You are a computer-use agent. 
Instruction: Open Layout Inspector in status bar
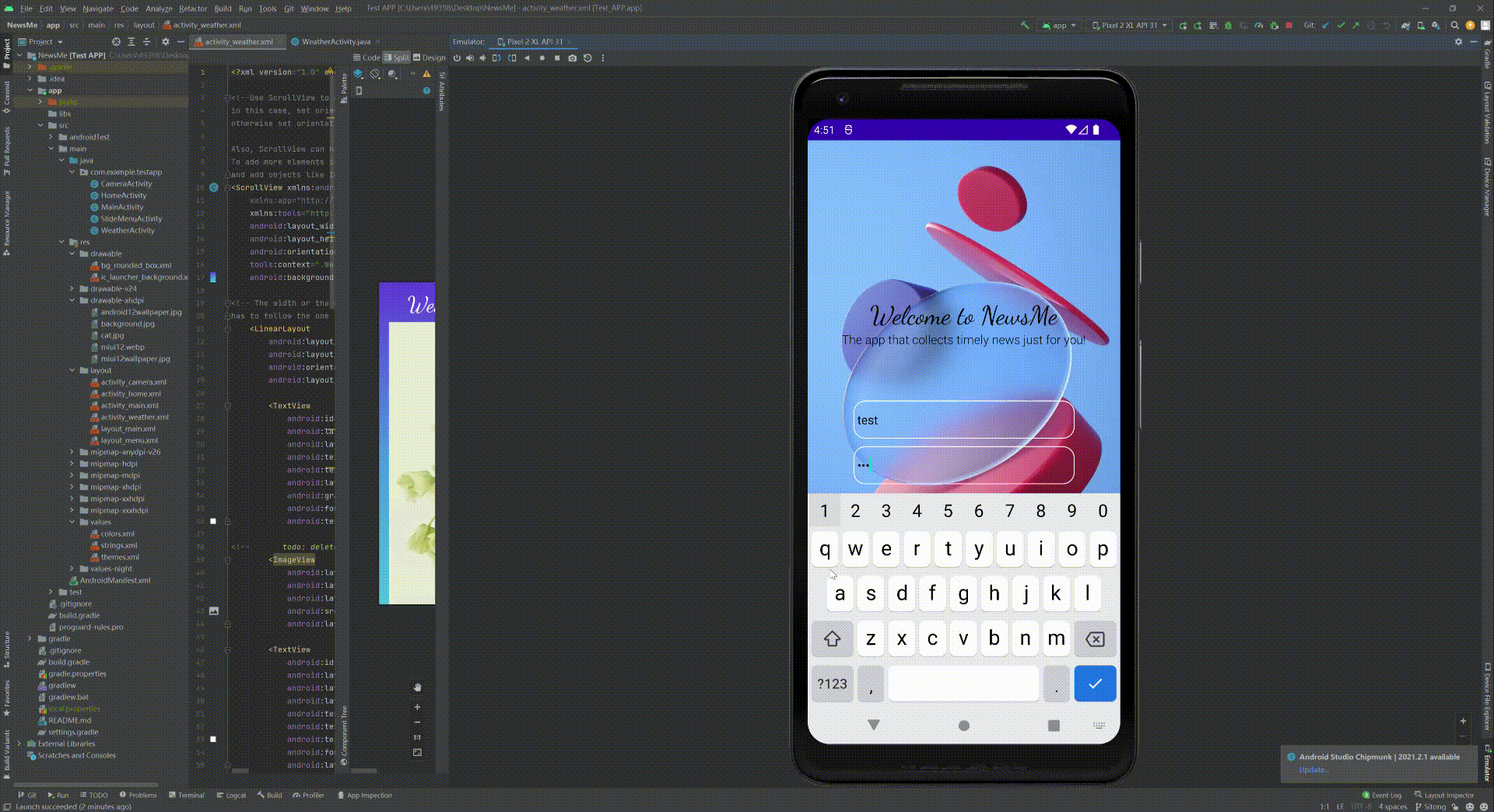tap(1444, 796)
